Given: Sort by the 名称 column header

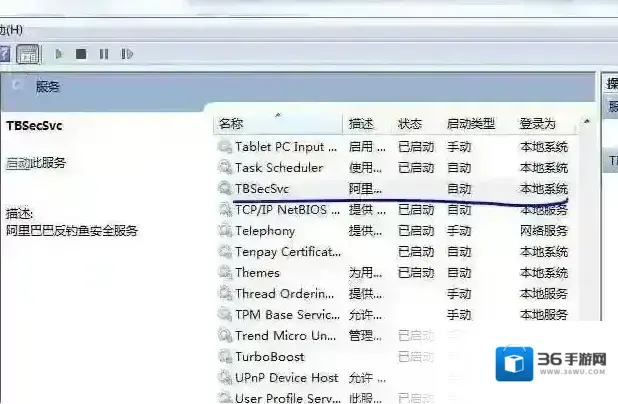Looking at the screenshot, I should 278,124.
